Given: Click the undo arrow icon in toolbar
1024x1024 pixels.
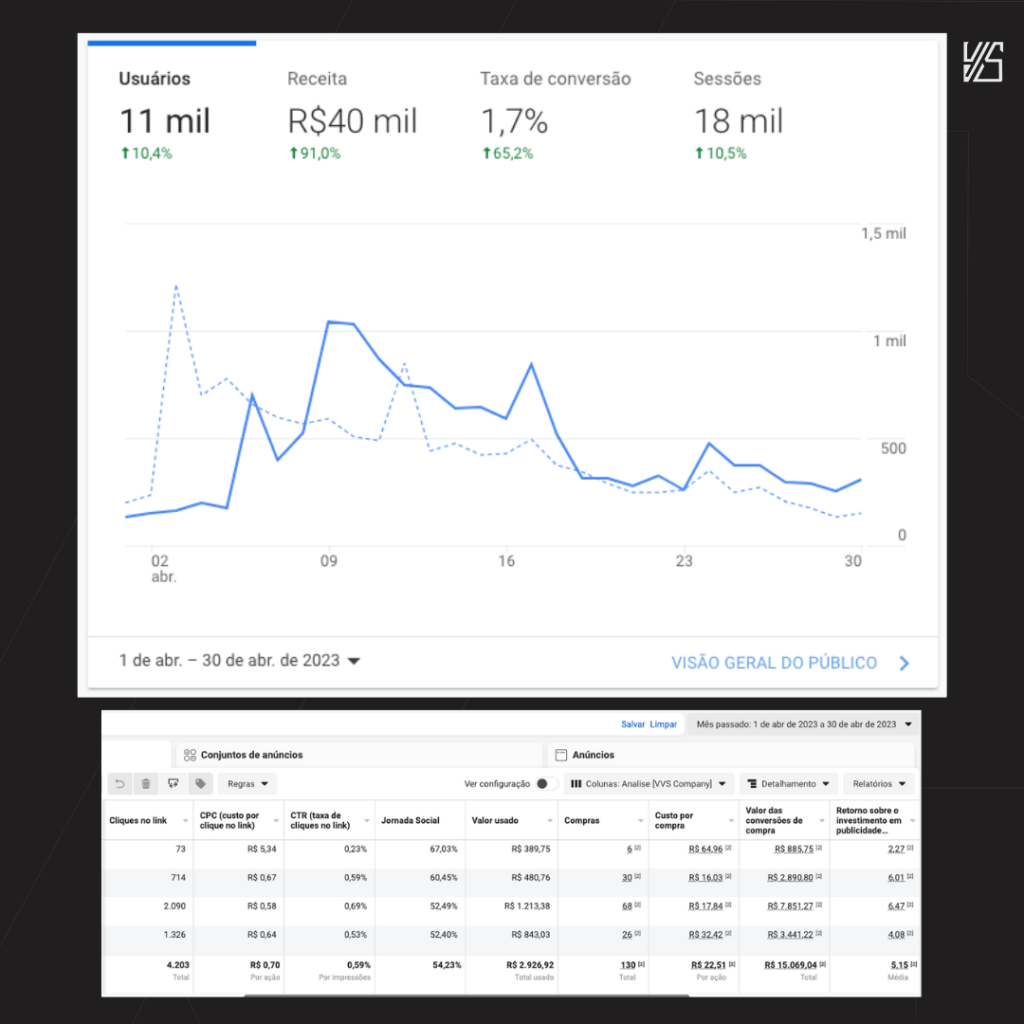Looking at the screenshot, I should [x=120, y=784].
